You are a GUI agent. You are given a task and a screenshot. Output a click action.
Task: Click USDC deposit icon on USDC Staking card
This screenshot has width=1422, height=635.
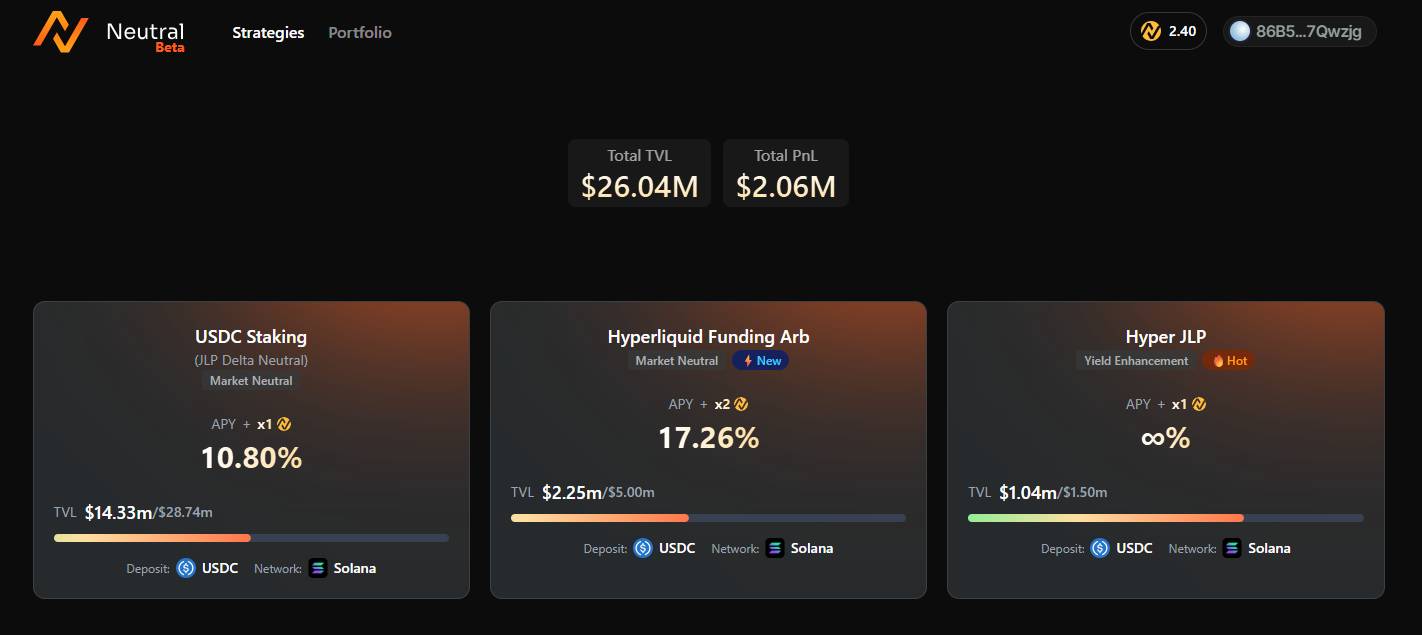coord(186,568)
